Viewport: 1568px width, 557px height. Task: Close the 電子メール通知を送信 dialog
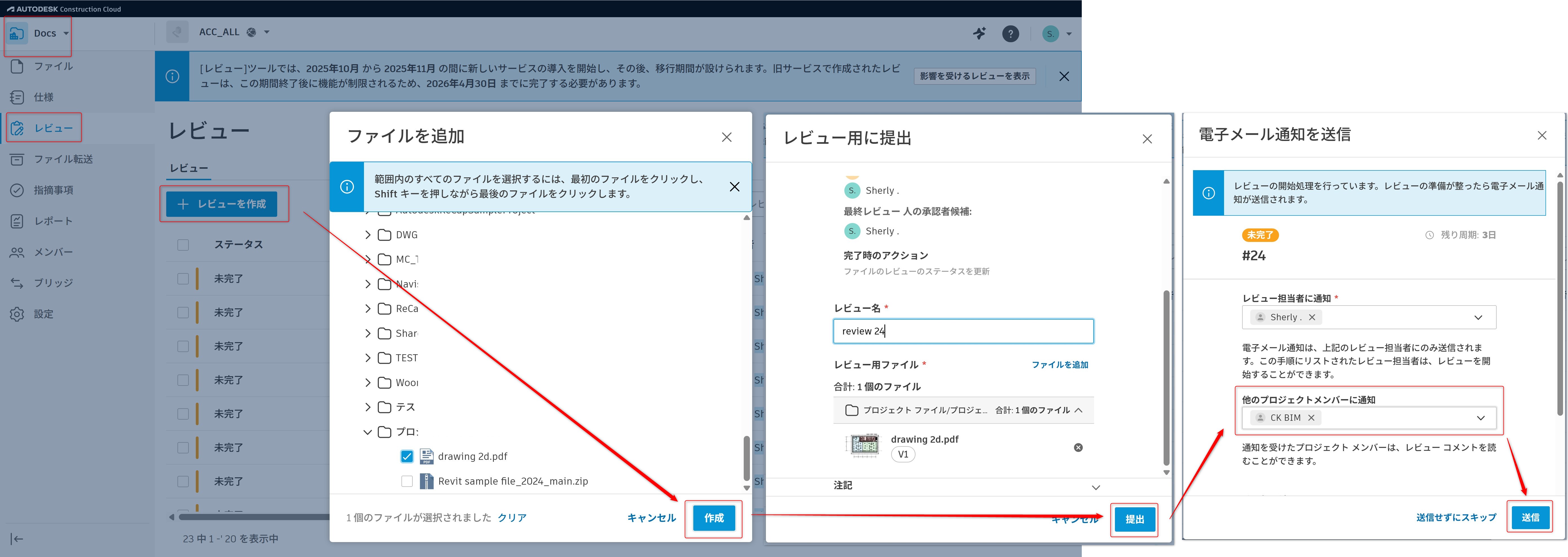tap(1542, 136)
